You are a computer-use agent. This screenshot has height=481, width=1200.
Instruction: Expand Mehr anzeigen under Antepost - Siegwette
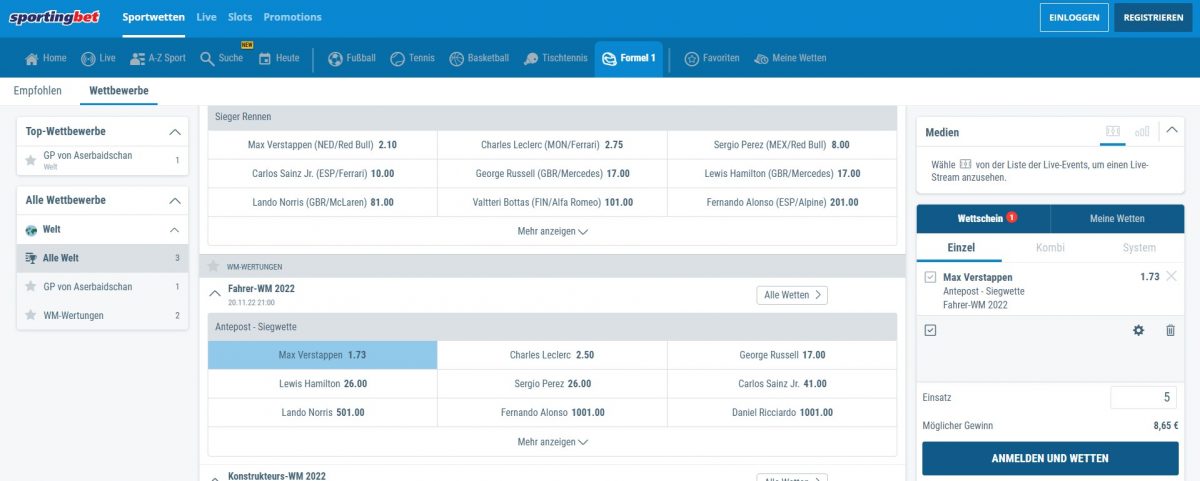click(552, 442)
